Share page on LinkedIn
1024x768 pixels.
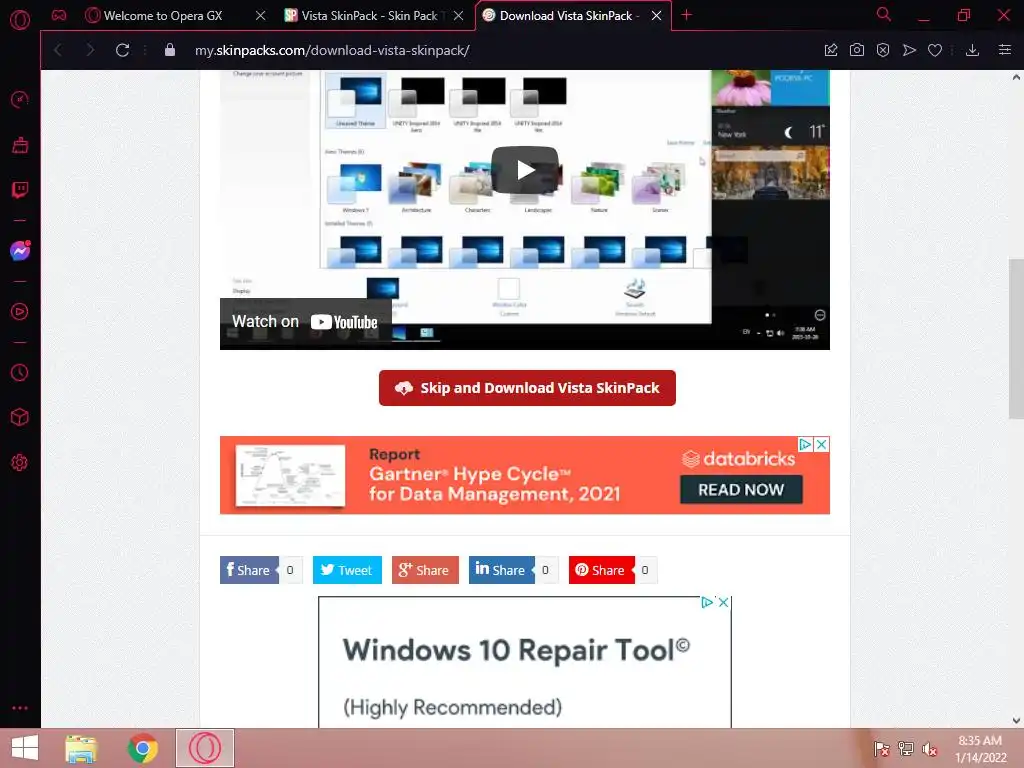point(502,570)
